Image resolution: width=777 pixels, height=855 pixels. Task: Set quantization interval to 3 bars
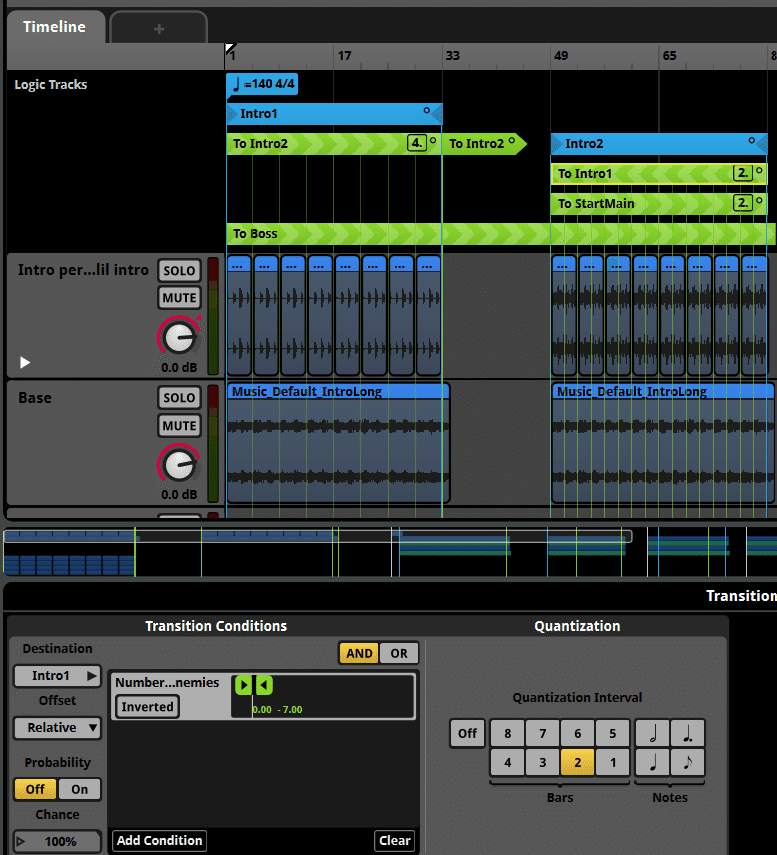click(x=543, y=762)
